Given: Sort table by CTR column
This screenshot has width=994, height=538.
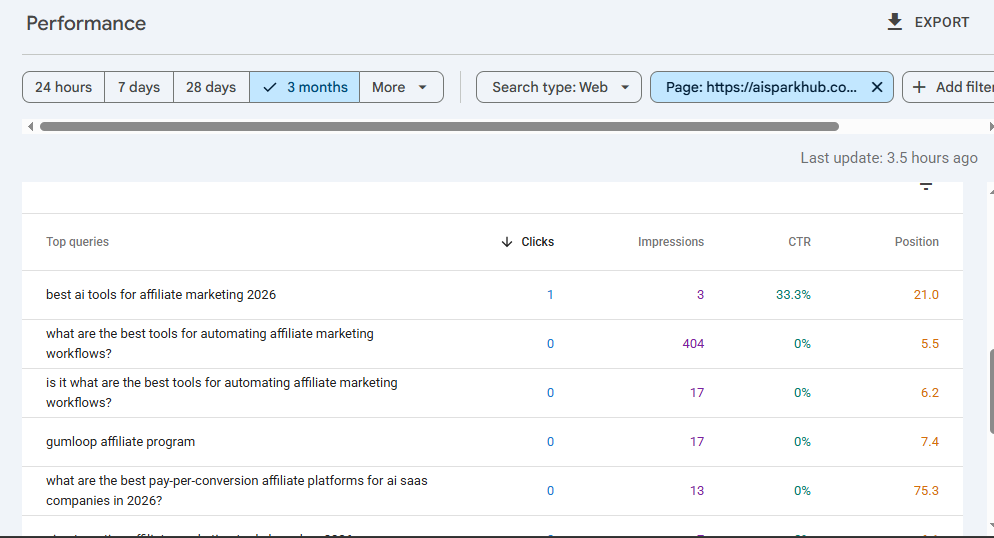Looking at the screenshot, I should tap(799, 242).
